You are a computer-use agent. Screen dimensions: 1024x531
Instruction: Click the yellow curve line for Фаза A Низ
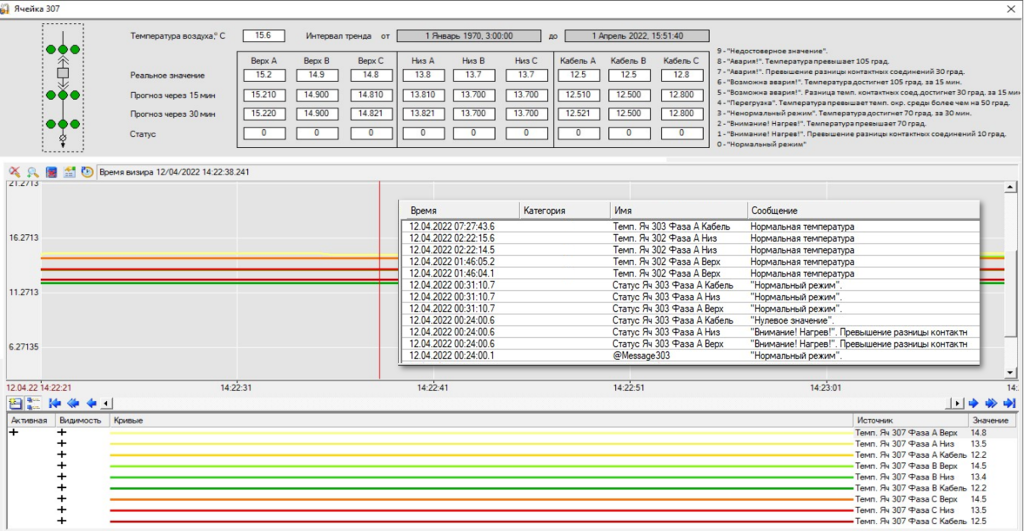(480, 444)
